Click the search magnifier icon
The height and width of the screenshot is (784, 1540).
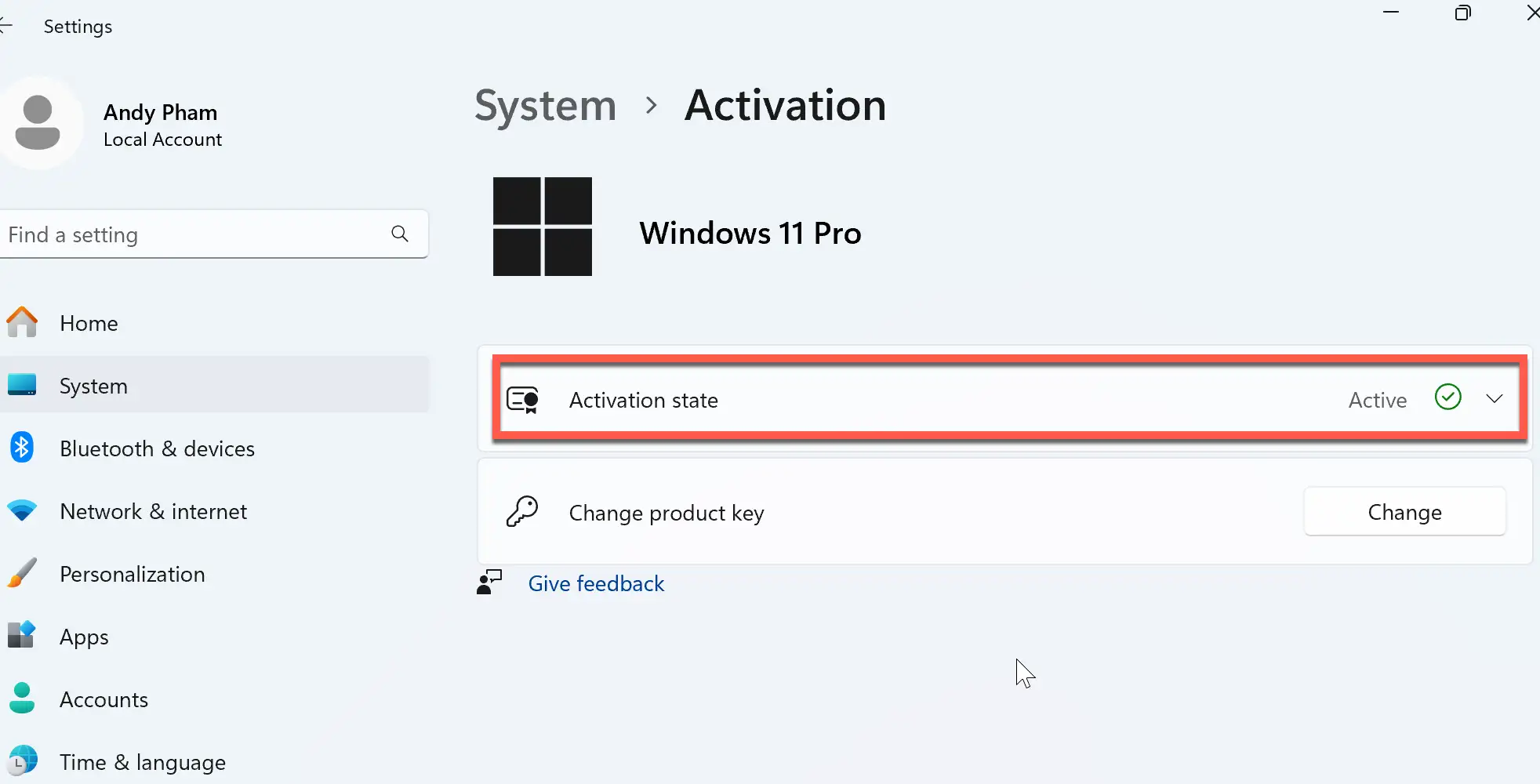pyautogui.click(x=400, y=234)
